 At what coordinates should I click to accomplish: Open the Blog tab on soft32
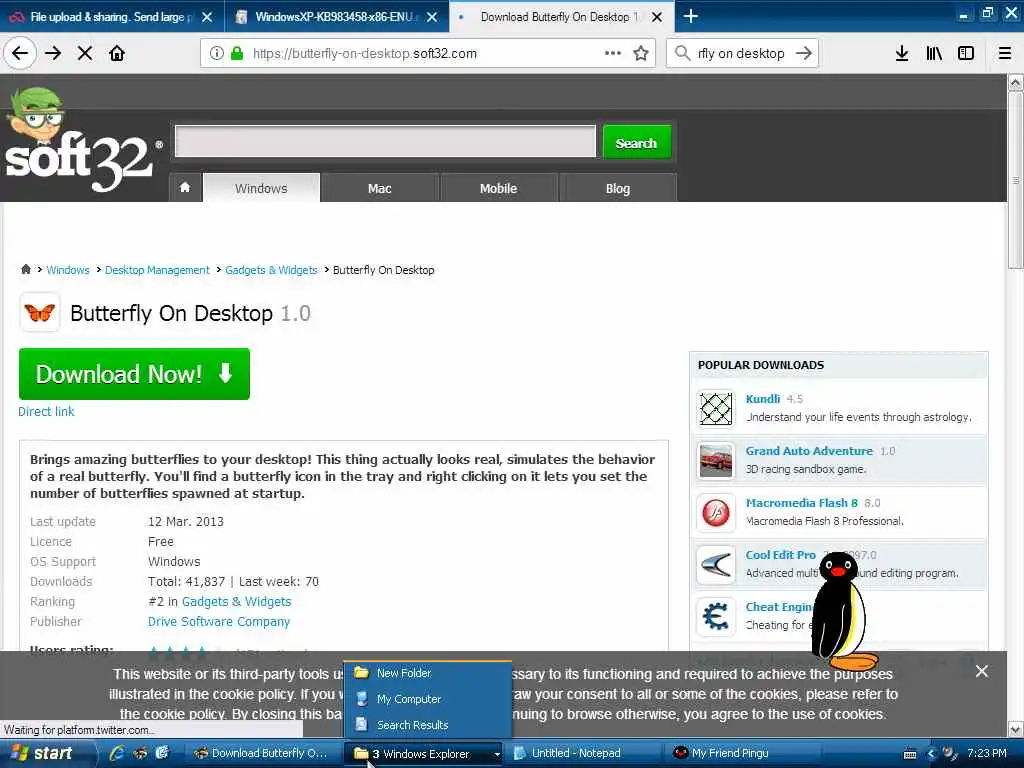click(x=617, y=188)
